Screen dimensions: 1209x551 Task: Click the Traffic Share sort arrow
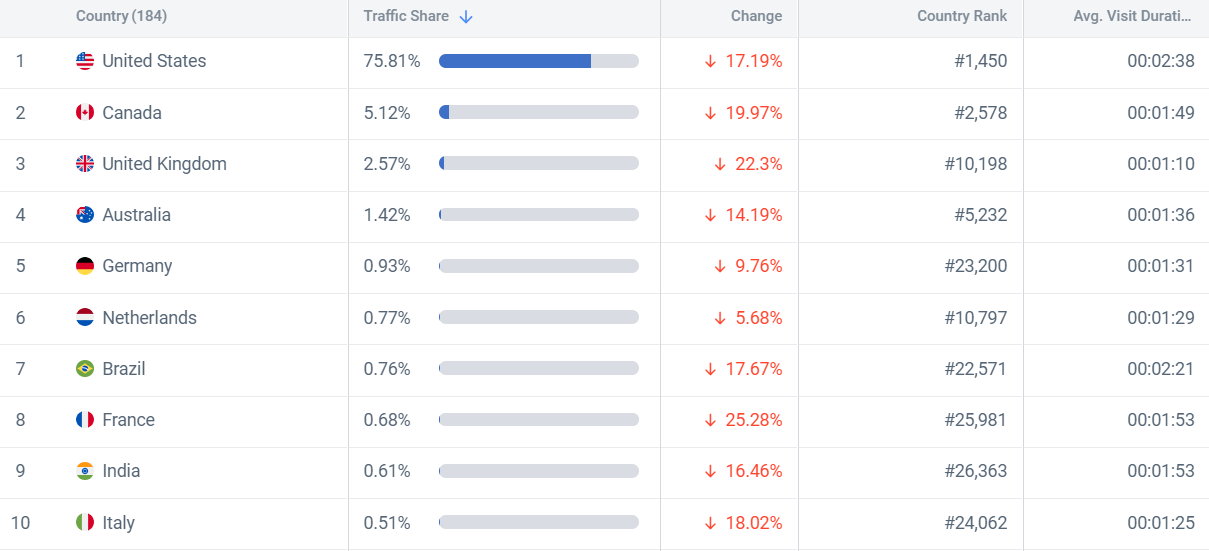[x=466, y=17]
